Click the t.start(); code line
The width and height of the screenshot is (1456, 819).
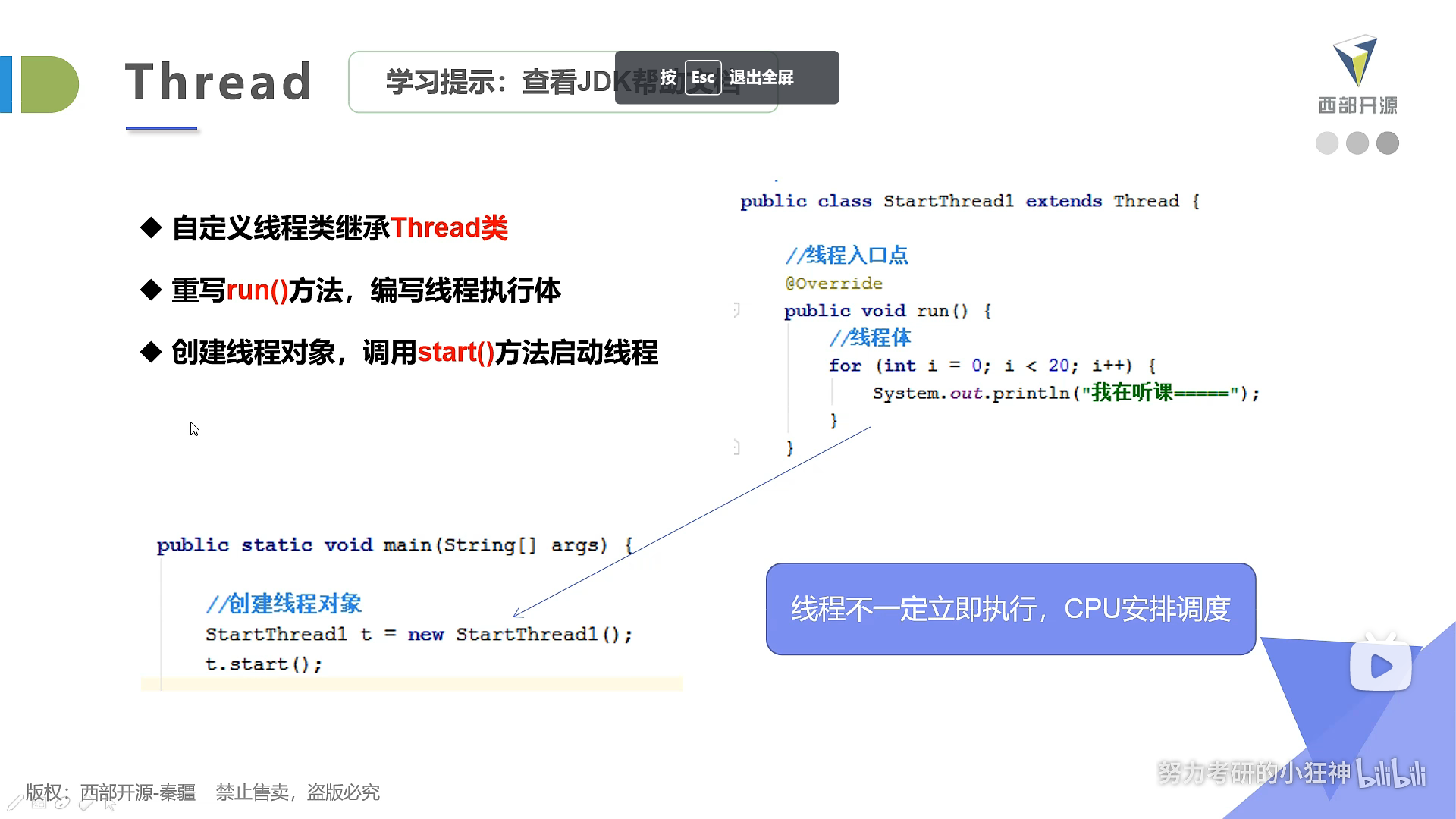coord(264,664)
